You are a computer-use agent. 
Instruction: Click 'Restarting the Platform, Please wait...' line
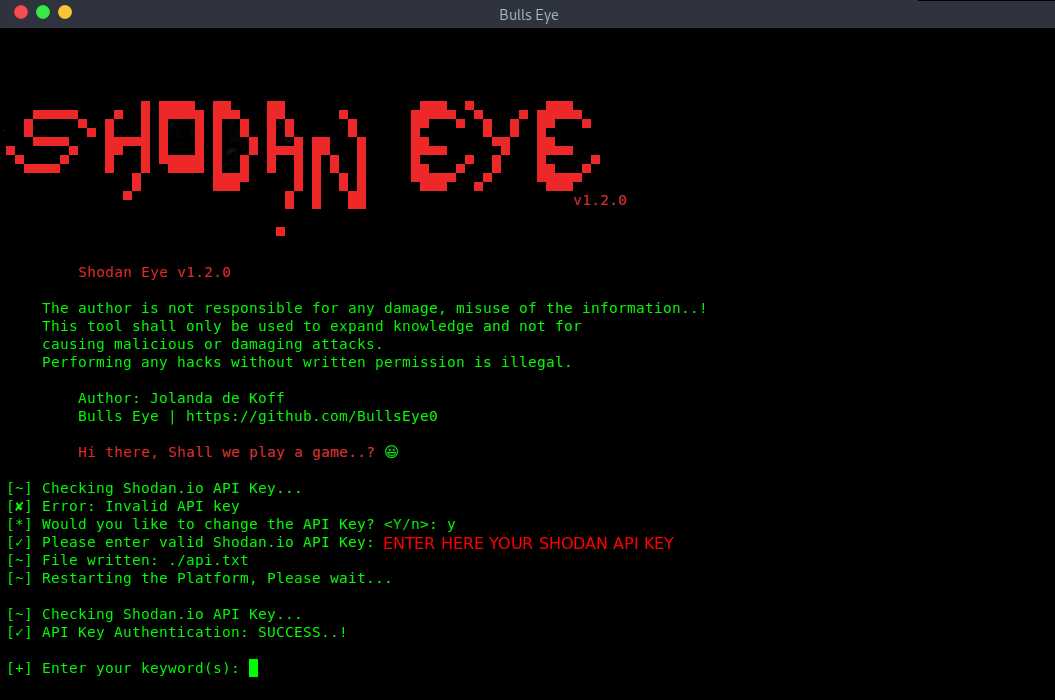217,578
